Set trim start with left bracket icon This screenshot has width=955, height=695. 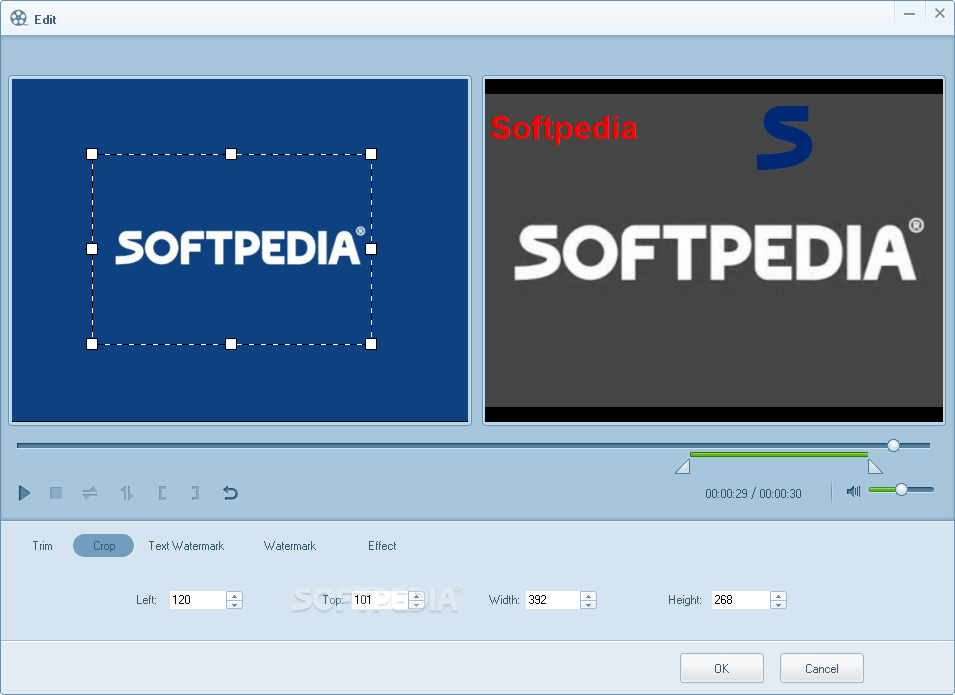pos(162,493)
